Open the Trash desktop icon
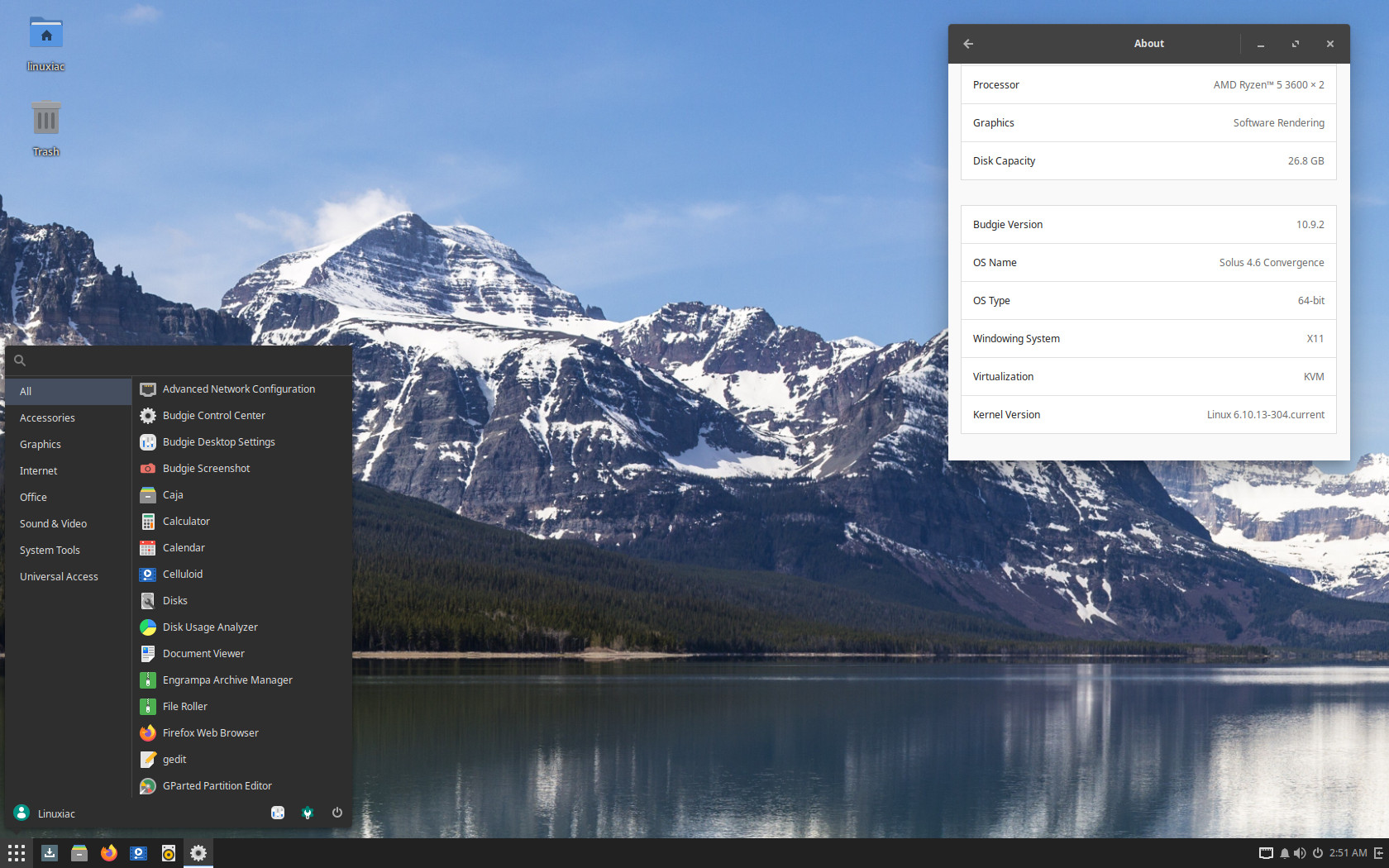 pos(45,127)
